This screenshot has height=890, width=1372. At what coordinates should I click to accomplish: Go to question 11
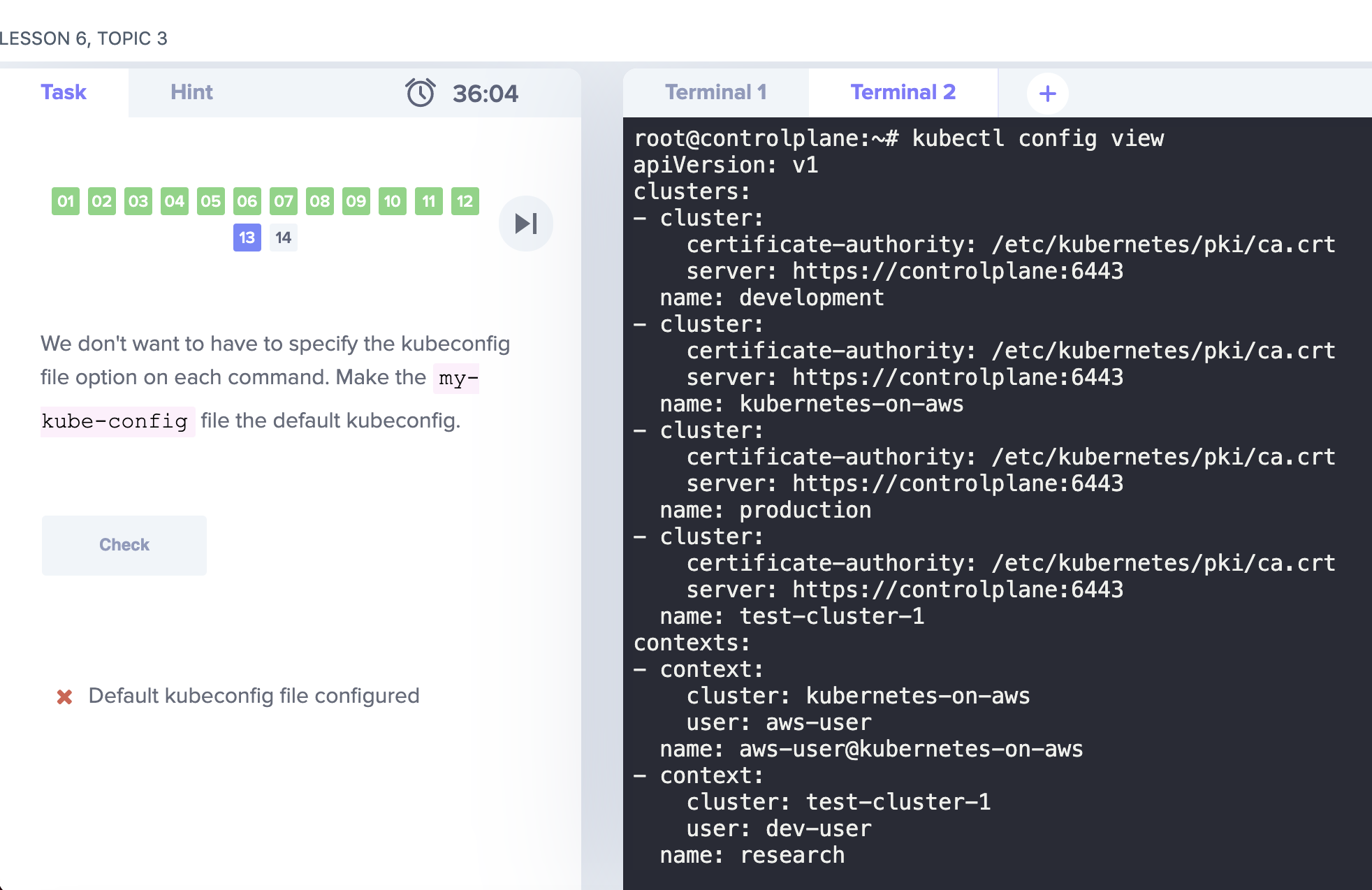[429, 201]
